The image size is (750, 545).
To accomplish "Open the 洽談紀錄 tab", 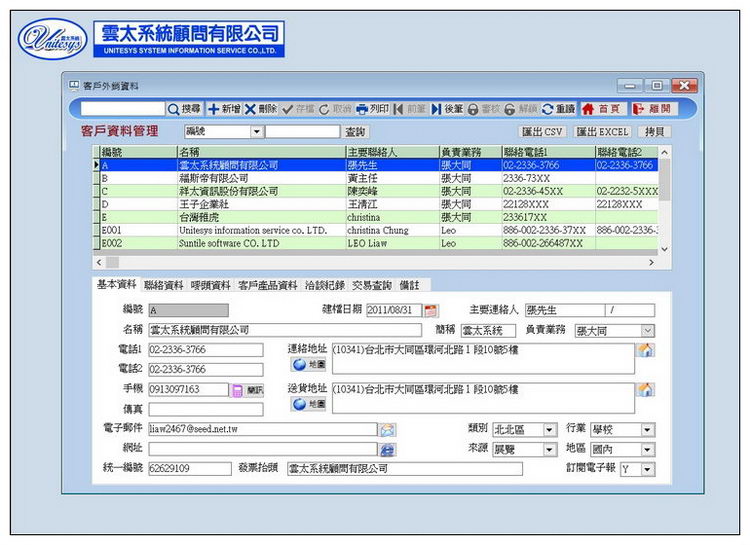I will [x=325, y=285].
